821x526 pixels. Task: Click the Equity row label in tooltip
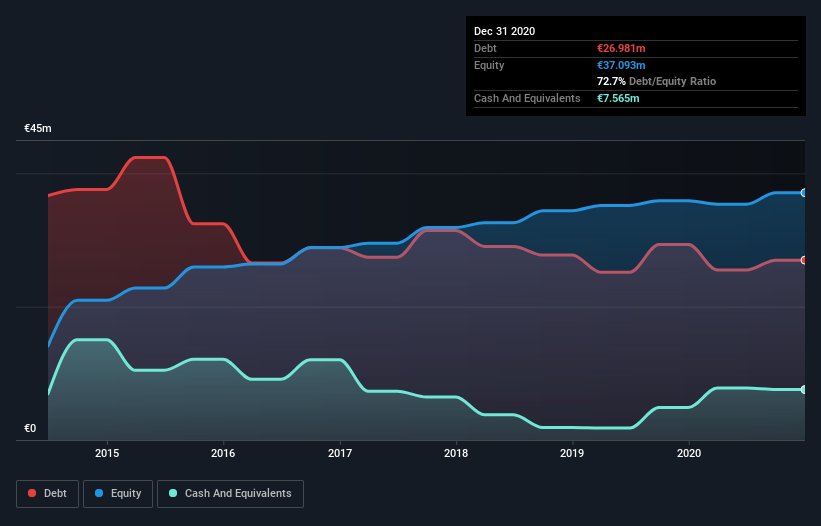[x=489, y=65]
